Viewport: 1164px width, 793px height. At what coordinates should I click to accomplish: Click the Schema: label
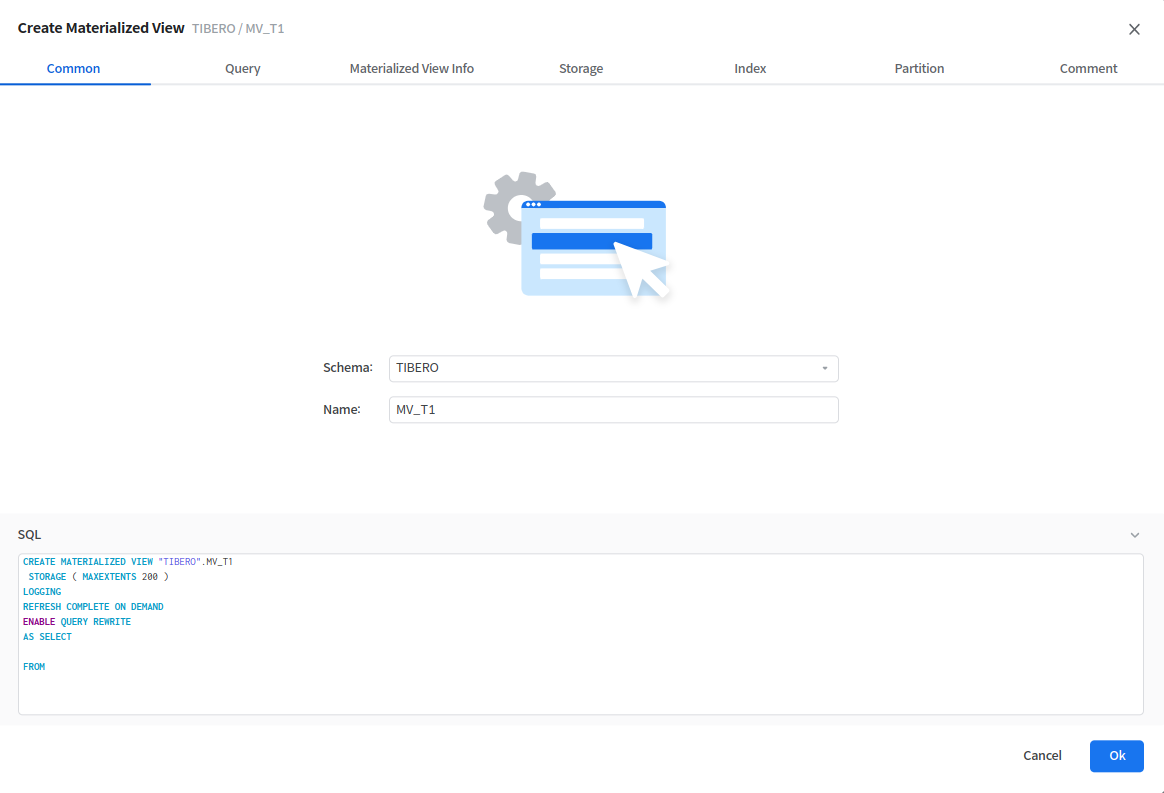pyautogui.click(x=347, y=368)
